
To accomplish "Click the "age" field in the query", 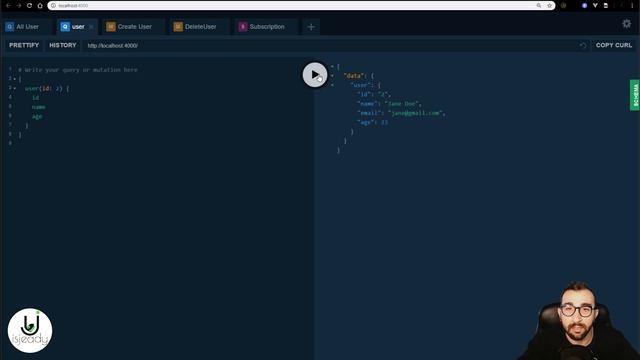I will pos(37,116).
